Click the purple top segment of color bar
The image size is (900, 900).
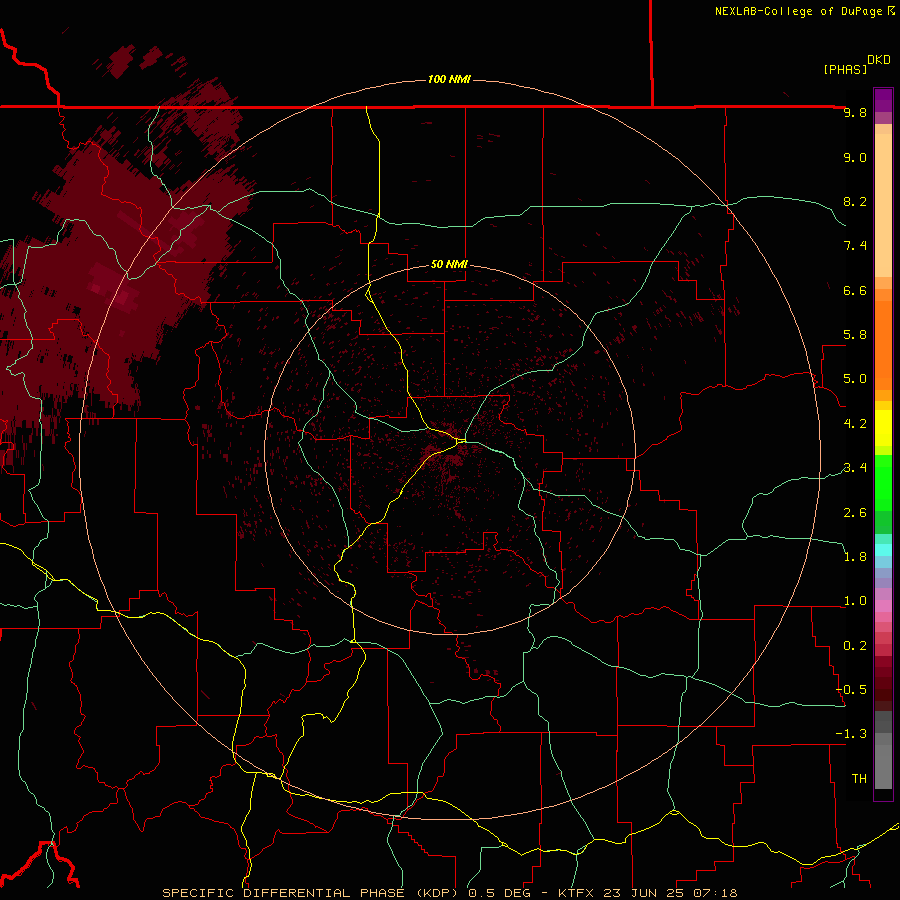click(883, 100)
